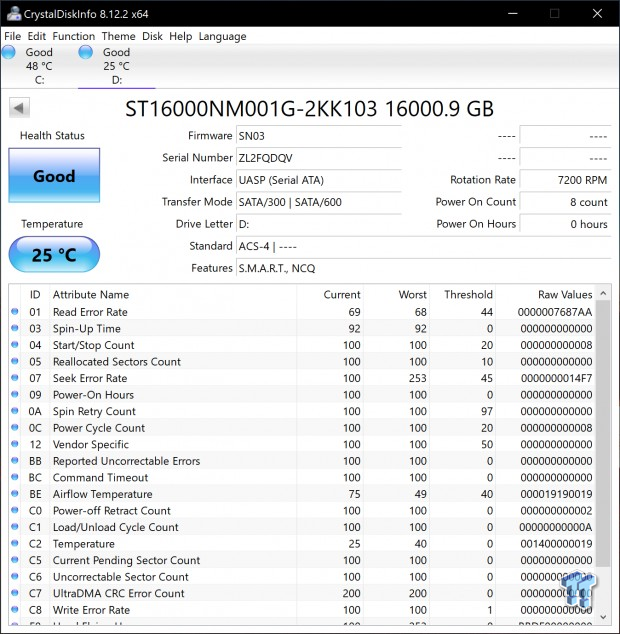
Task: Click the attribute list vertical scrollbar thumb
Action: (603, 433)
